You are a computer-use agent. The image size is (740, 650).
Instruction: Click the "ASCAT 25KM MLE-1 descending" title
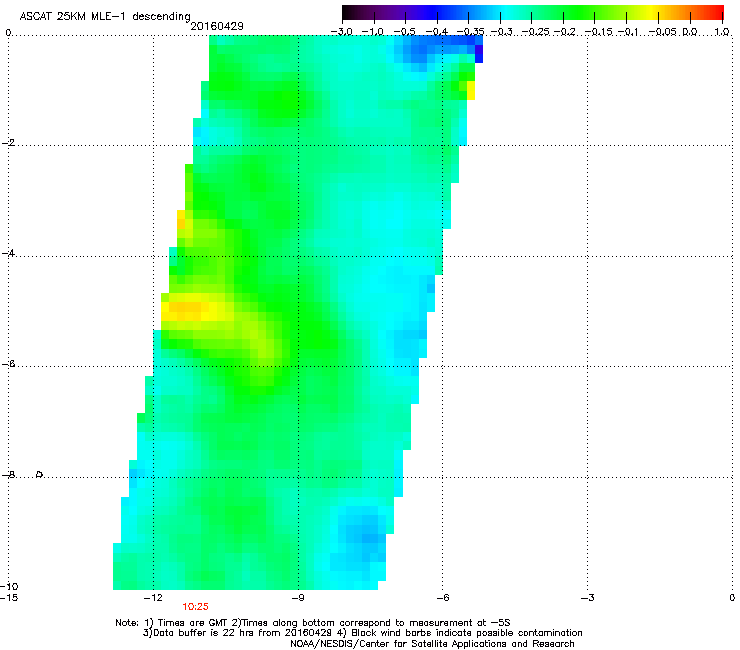105,17
